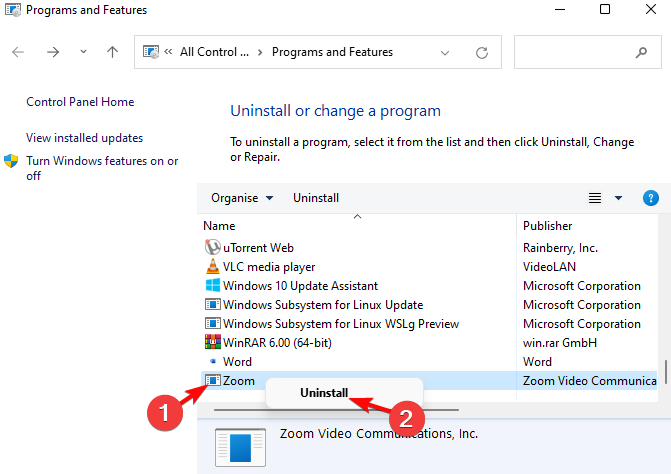
Task: Click win.rar GmbH publisher cell
Action: click(x=560, y=343)
